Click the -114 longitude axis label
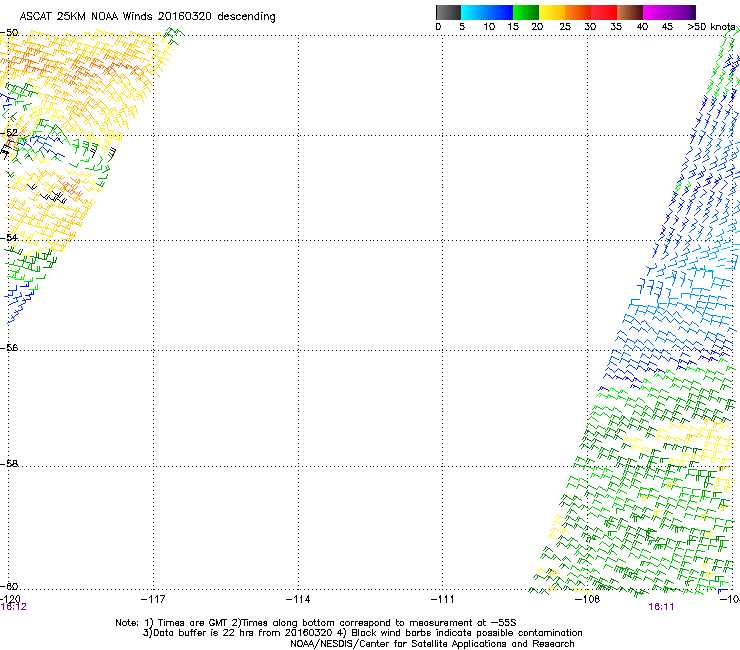Screen dimensions: 740x650 (298, 599)
